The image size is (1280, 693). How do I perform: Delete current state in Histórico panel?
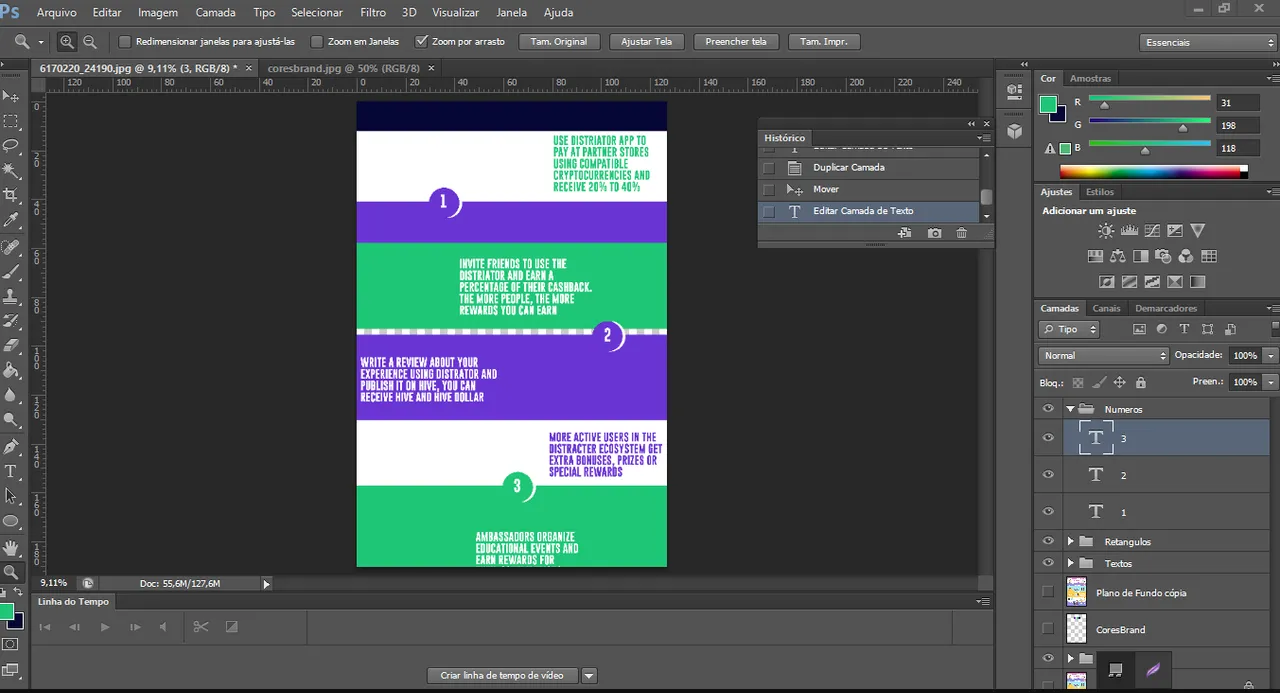point(961,233)
